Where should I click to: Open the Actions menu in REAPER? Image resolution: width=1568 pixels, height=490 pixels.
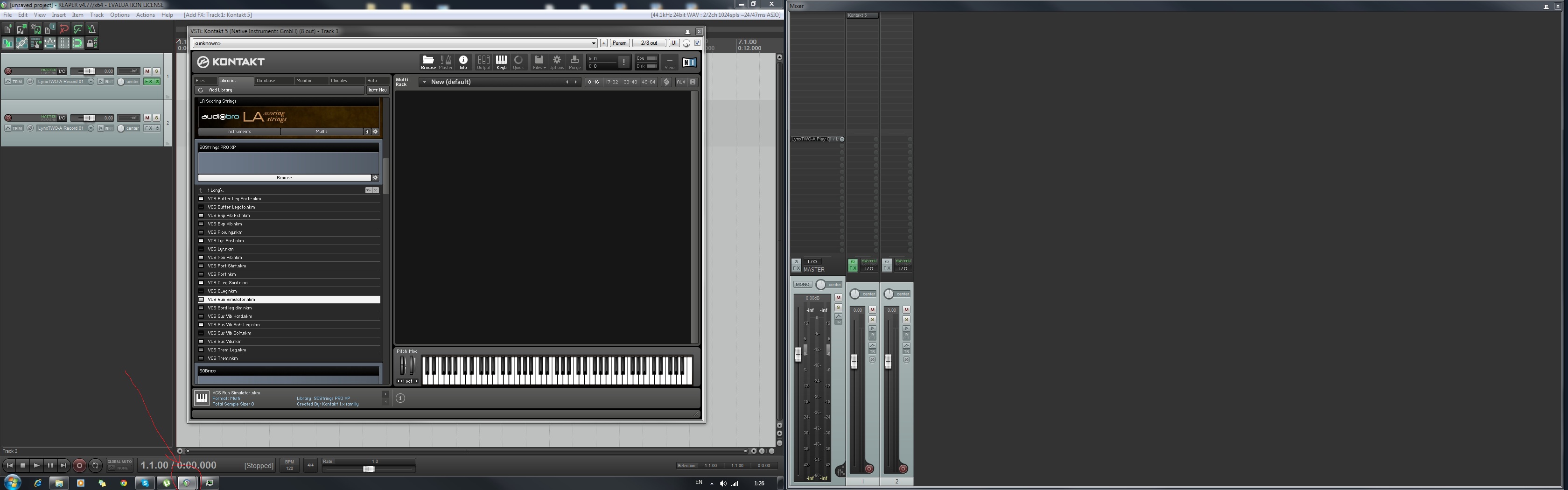coord(145,14)
